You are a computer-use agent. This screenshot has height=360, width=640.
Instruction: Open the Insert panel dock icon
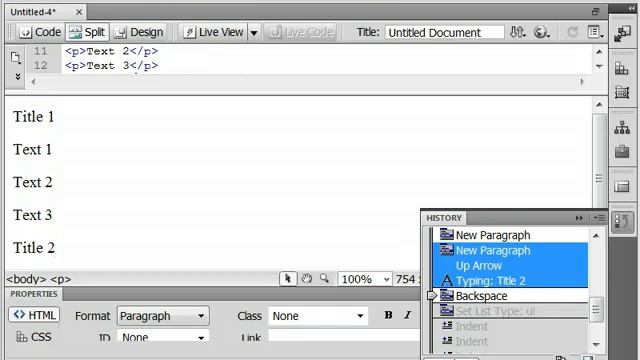click(622, 34)
